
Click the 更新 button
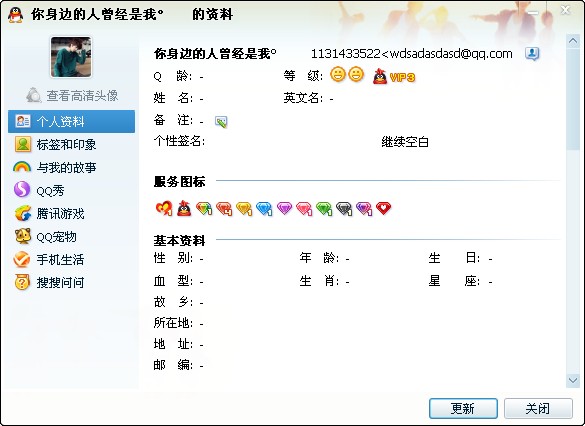(x=463, y=408)
